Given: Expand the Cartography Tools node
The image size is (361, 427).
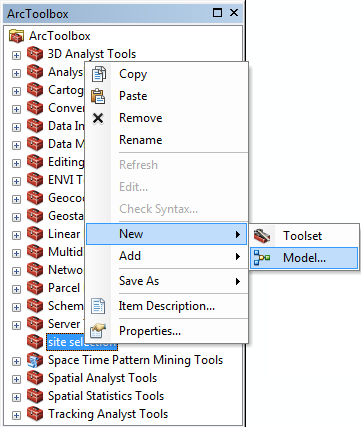Looking at the screenshot, I should (x=16, y=91).
